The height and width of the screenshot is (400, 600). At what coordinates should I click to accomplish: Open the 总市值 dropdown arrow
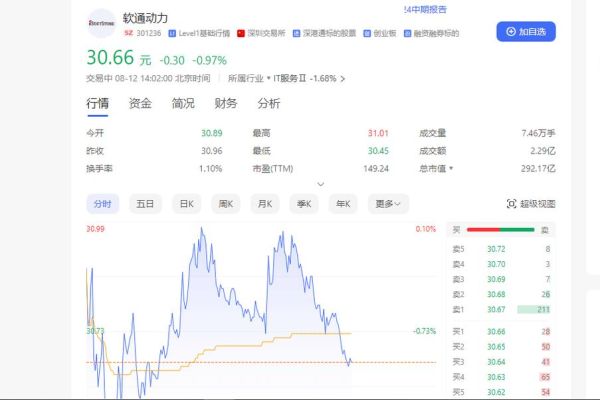pyautogui.click(x=451, y=168)
